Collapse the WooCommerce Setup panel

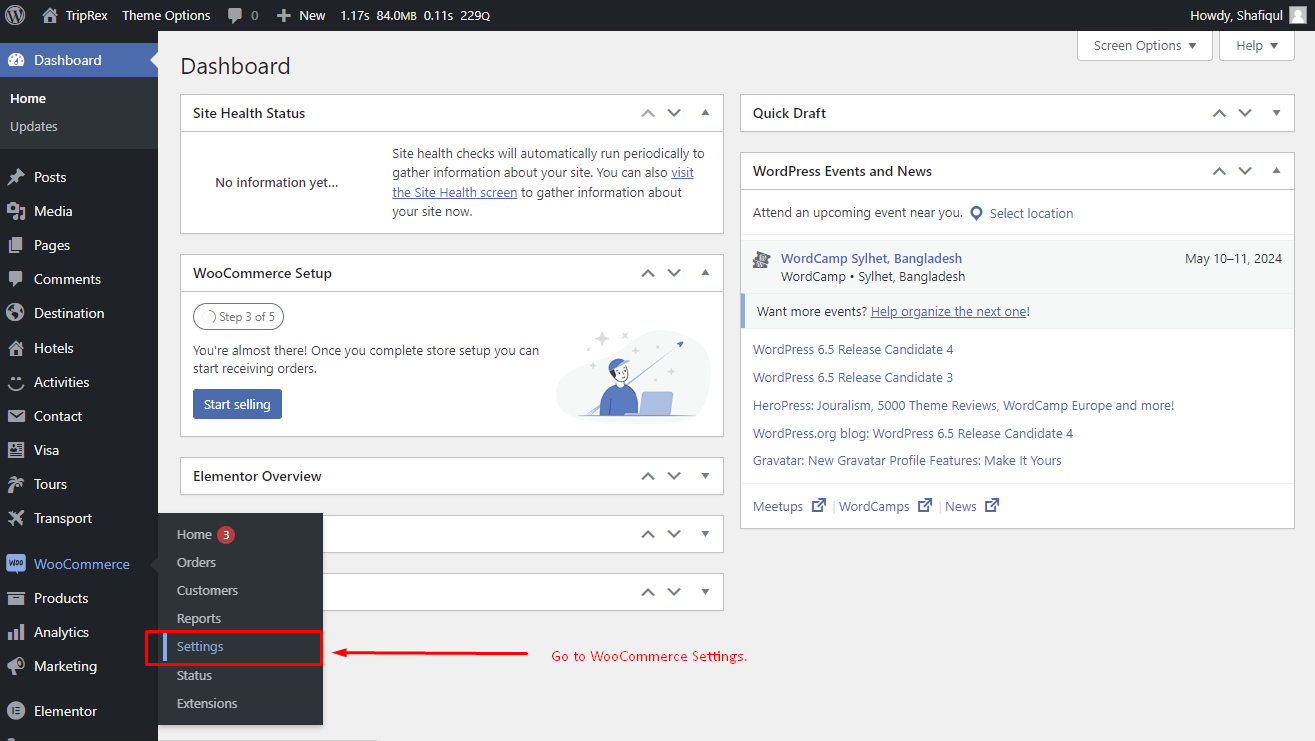[x=705, y=273]
